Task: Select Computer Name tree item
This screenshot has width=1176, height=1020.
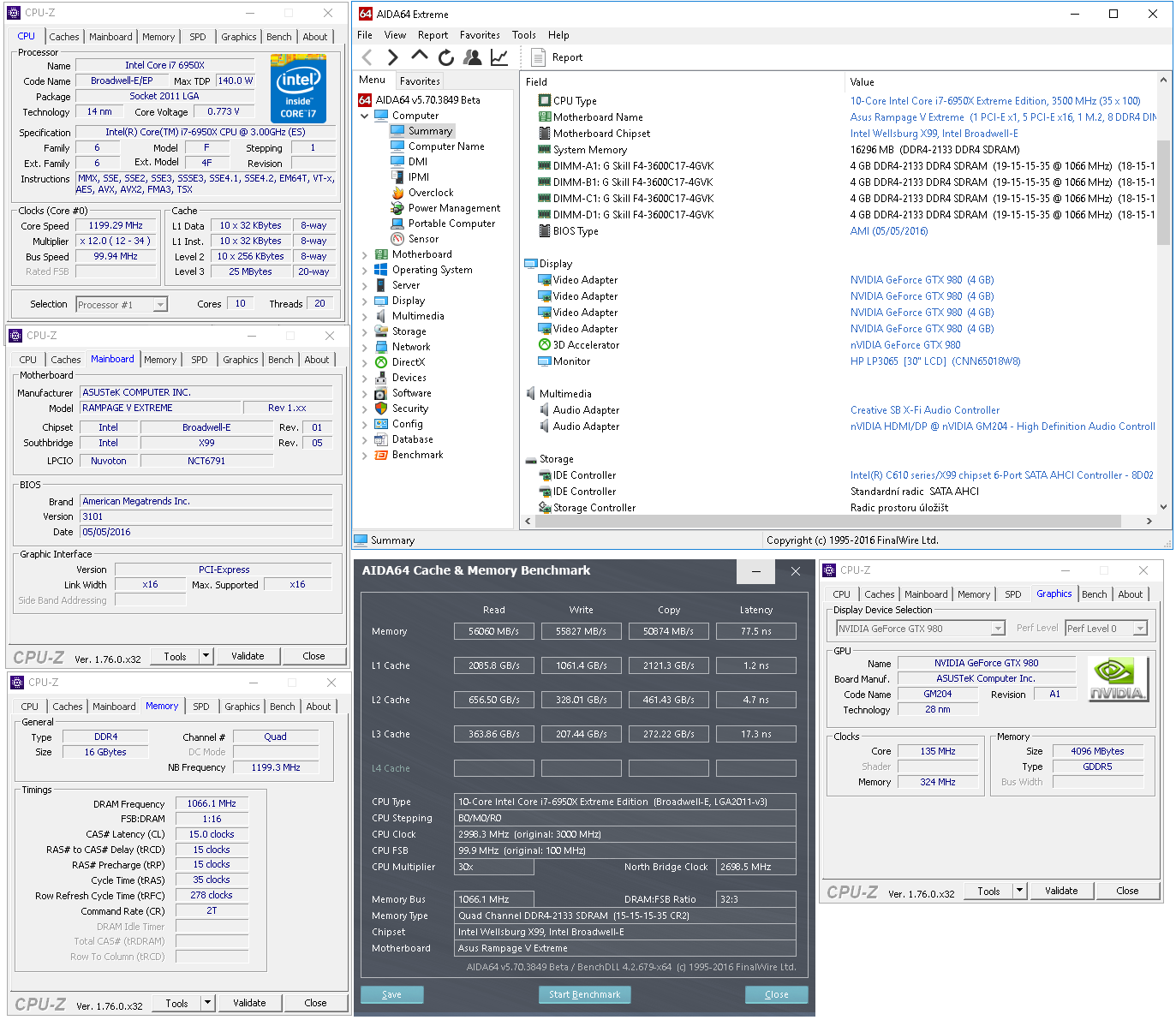Action: tap(446, 146)
